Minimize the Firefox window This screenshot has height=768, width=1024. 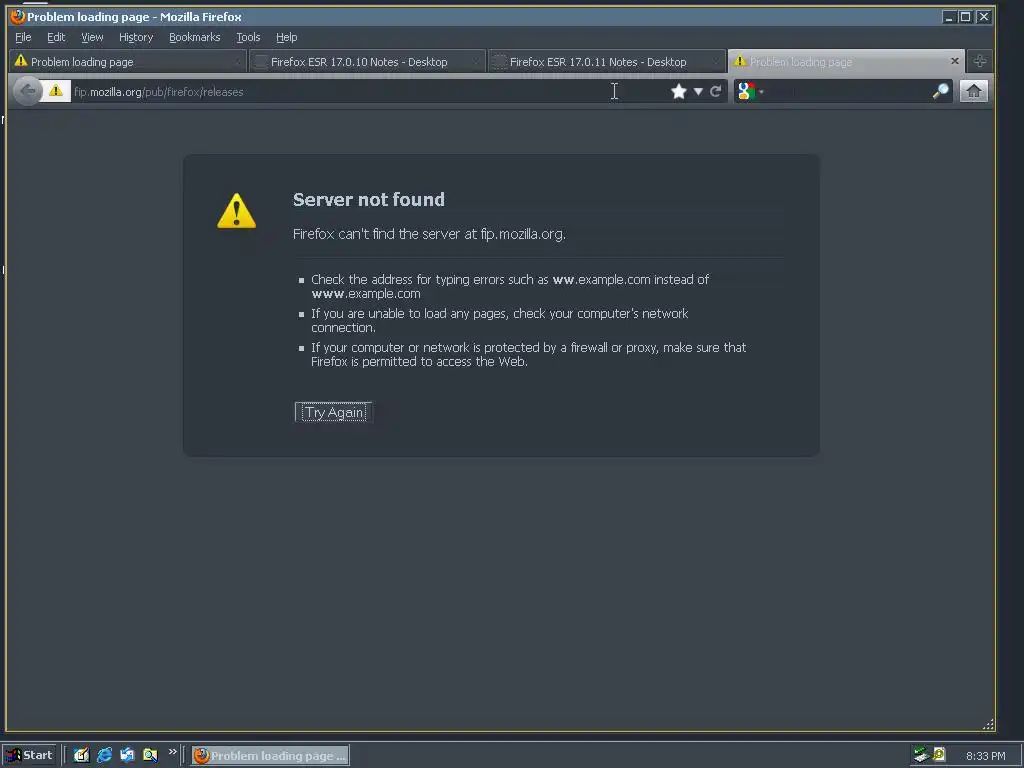[949, 16]
